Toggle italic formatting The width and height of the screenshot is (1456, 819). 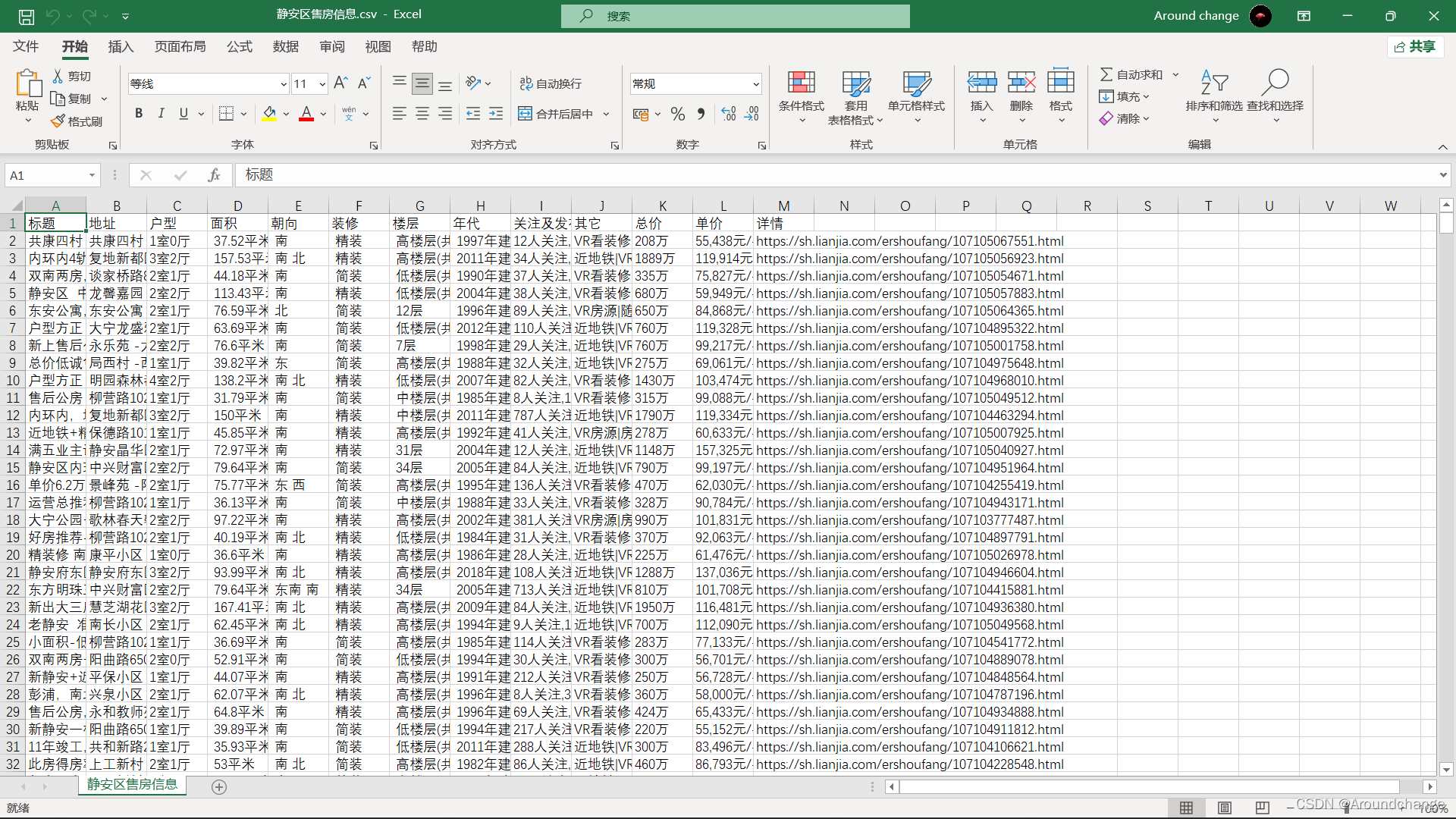click(x=161, y=114)
